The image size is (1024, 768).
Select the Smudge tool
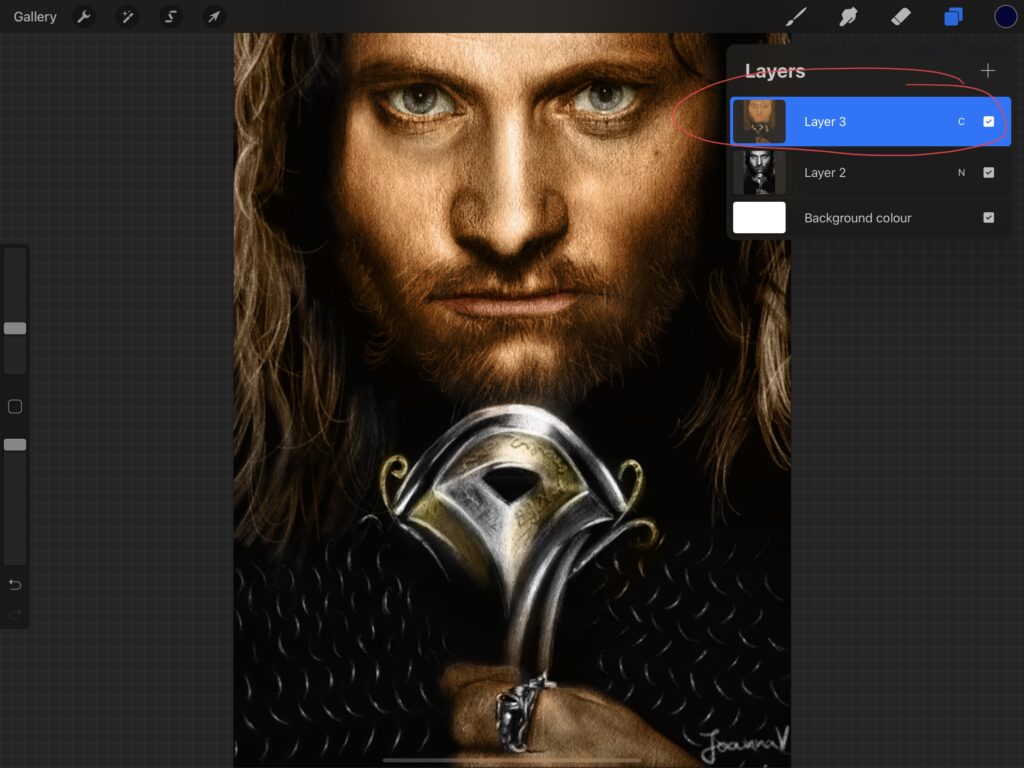pyautogui.click(x=848, y=17)
